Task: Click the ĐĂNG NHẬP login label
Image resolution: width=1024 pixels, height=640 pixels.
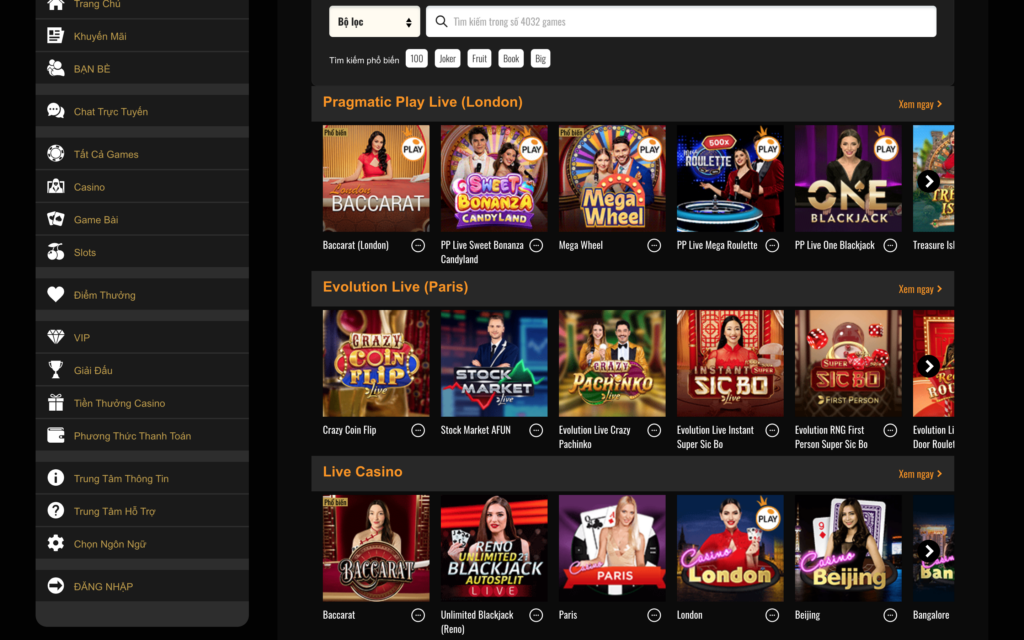Action: 103,586
